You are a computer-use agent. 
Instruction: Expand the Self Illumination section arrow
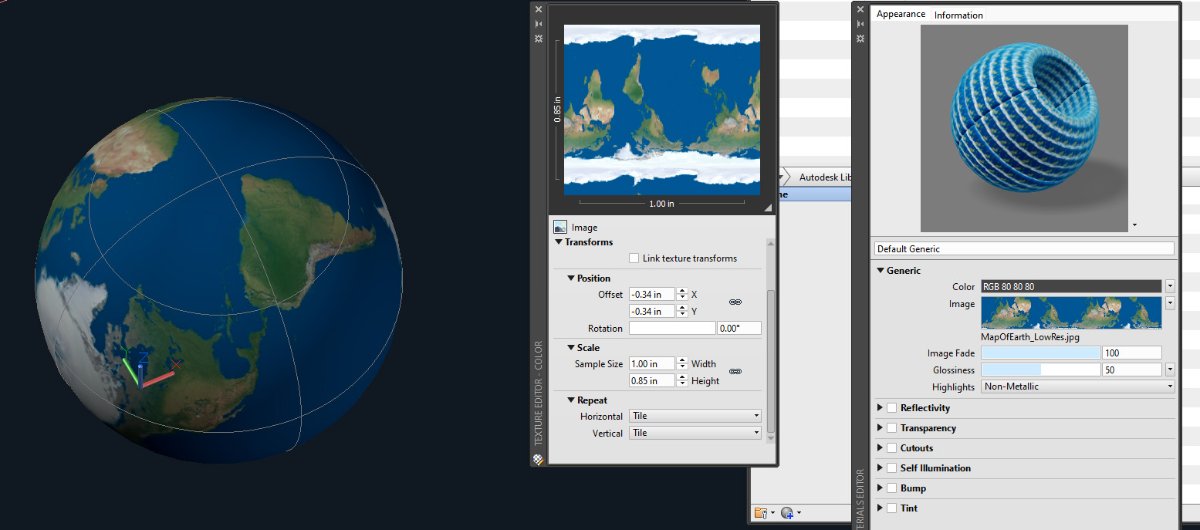tap(880, 468)
